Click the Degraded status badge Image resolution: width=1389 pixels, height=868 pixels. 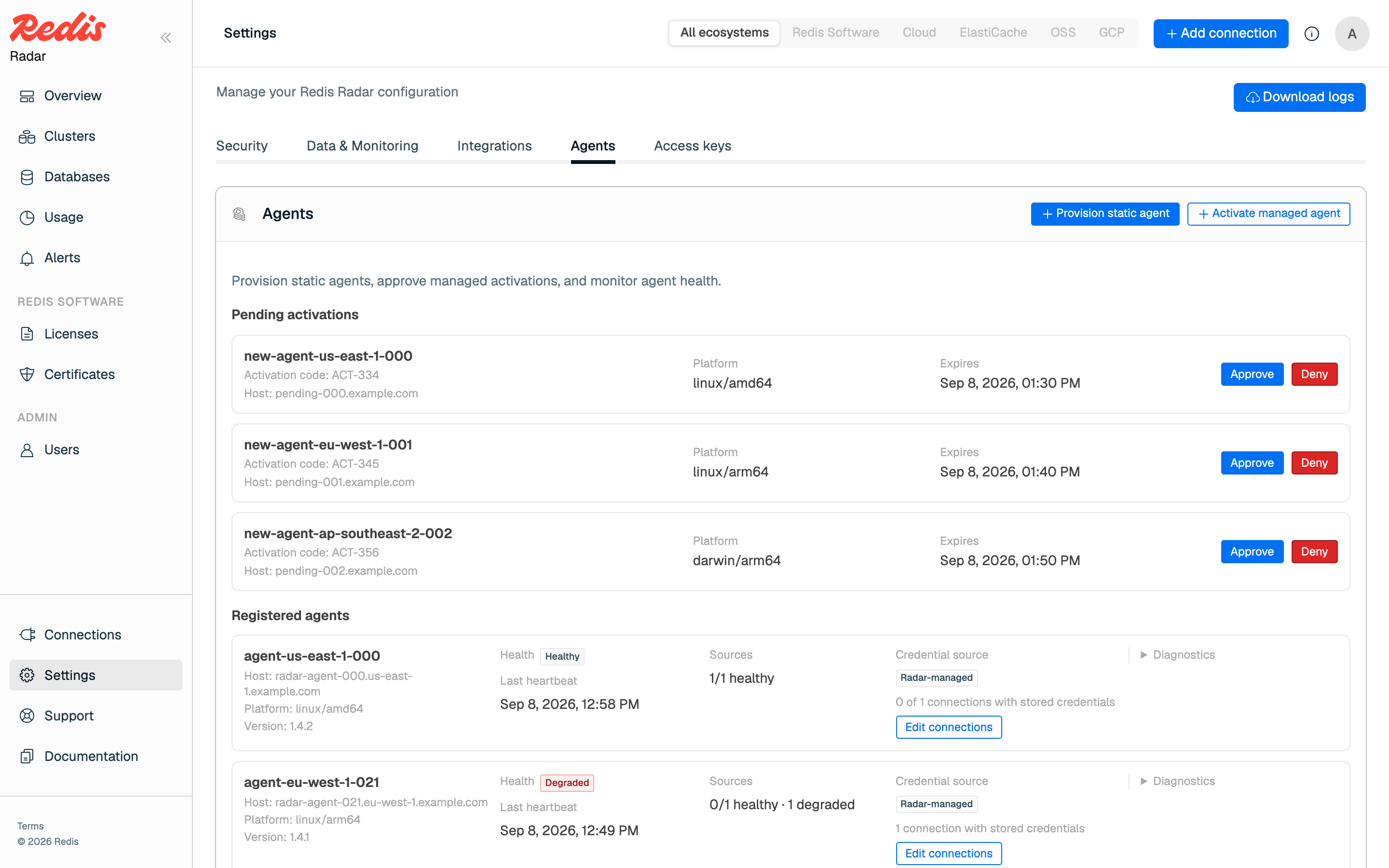(567, 783)
